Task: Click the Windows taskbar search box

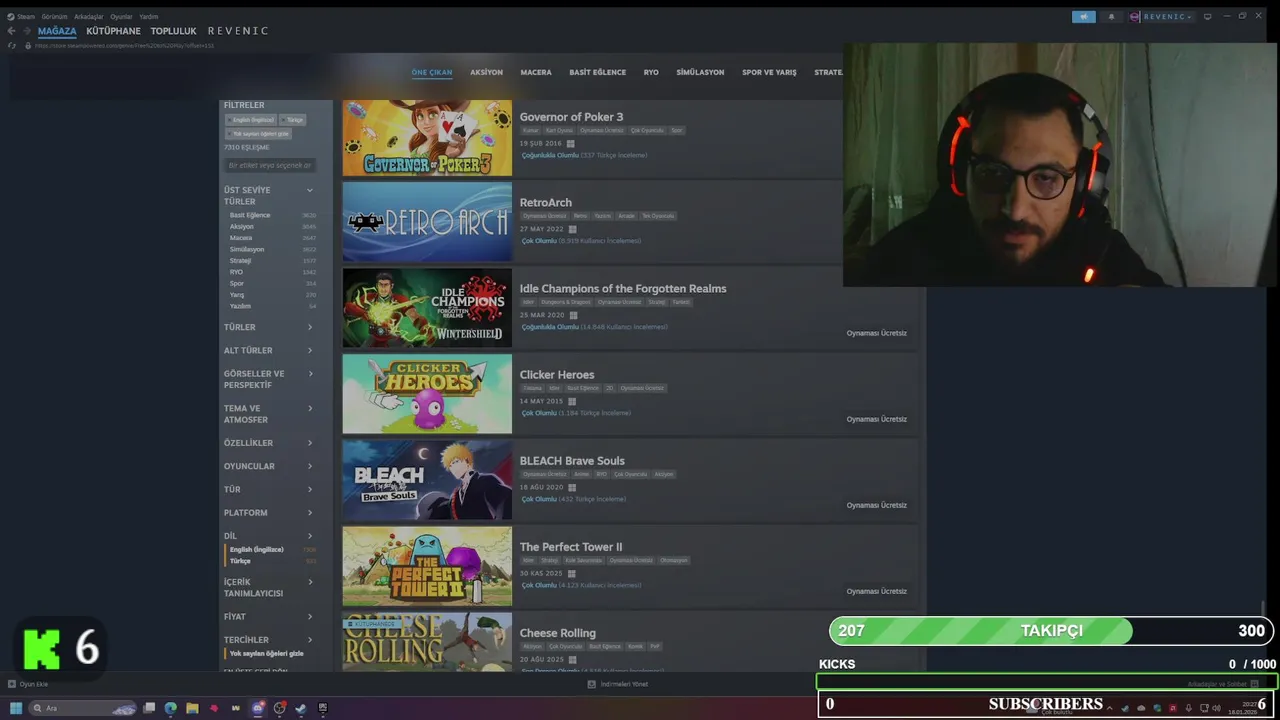Action: [82, 708]
